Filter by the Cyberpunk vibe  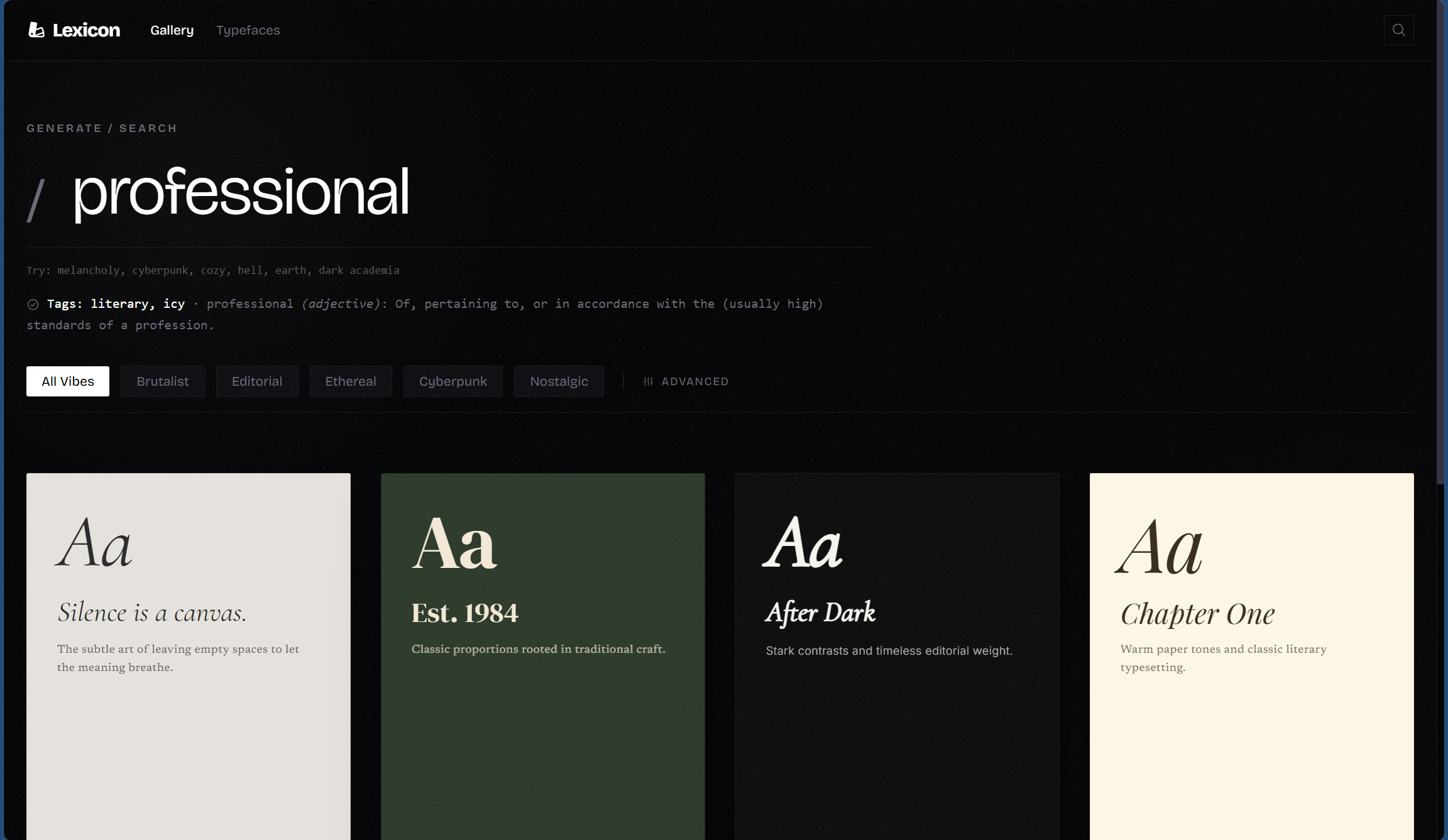[452, 381]
